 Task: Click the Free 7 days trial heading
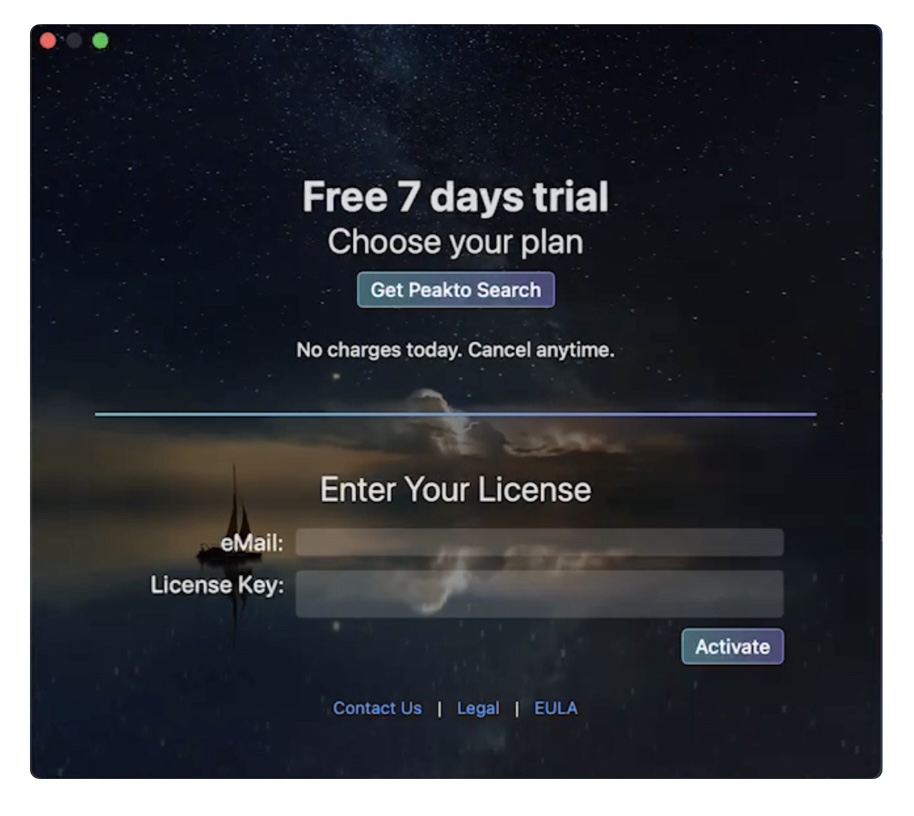click(x=455, y=196)
